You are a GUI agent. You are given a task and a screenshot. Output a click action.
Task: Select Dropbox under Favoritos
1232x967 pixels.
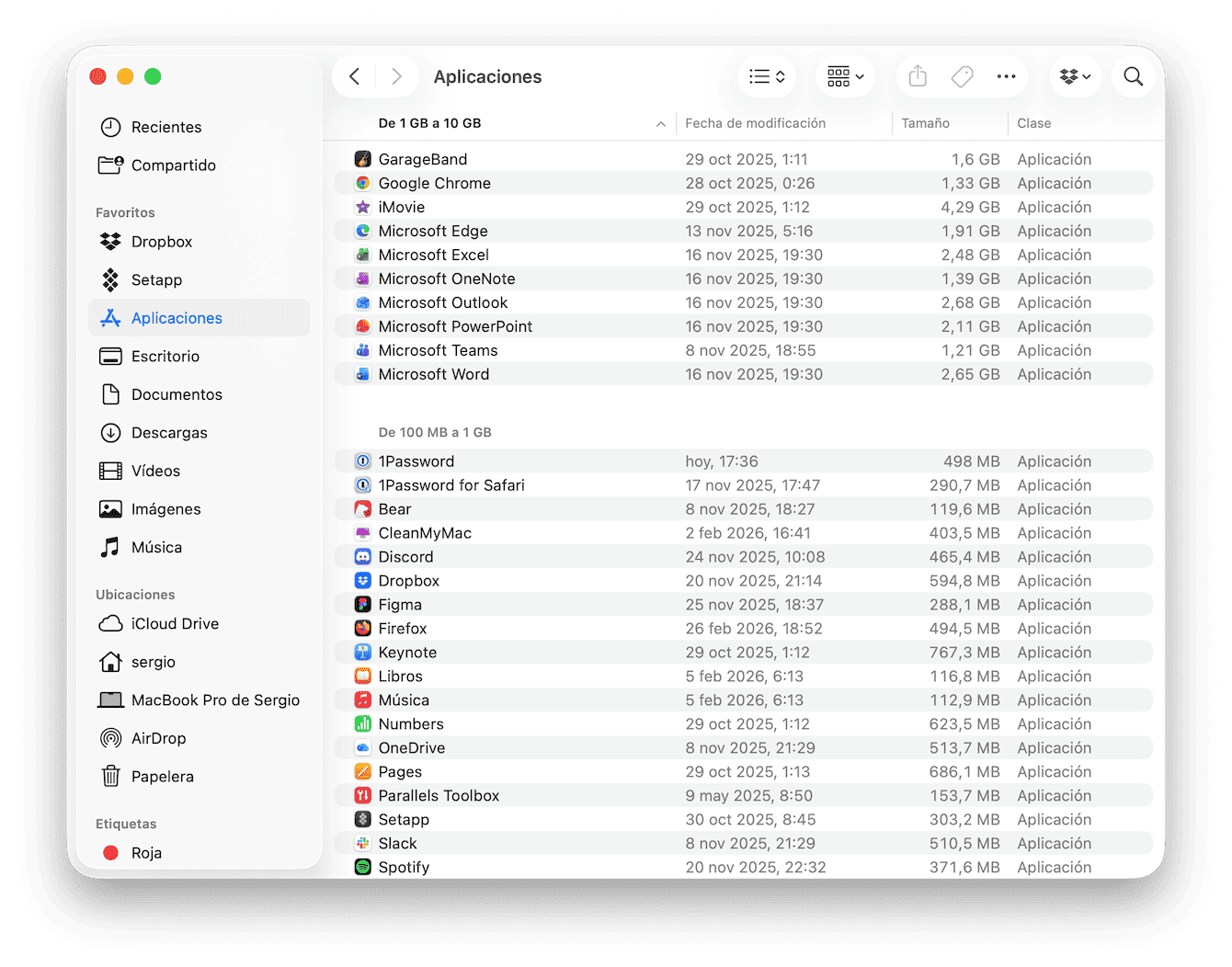[199, 242]
